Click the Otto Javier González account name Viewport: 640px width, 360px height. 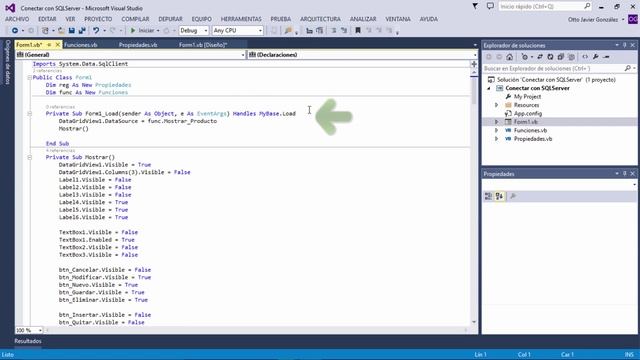coord(593,20)
